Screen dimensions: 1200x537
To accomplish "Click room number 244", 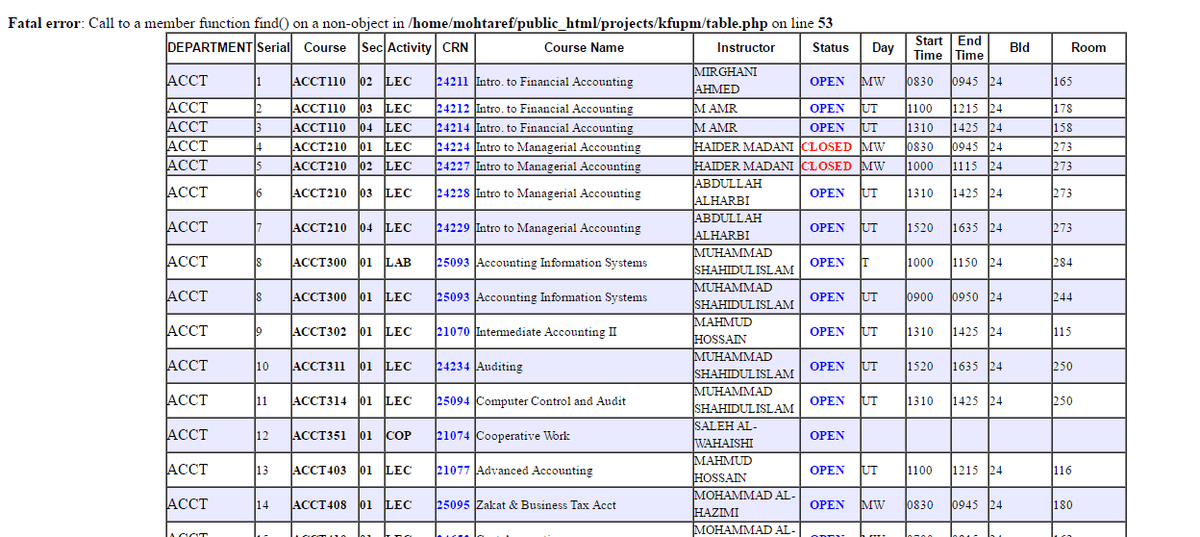I will click(x=1063, y=297).
